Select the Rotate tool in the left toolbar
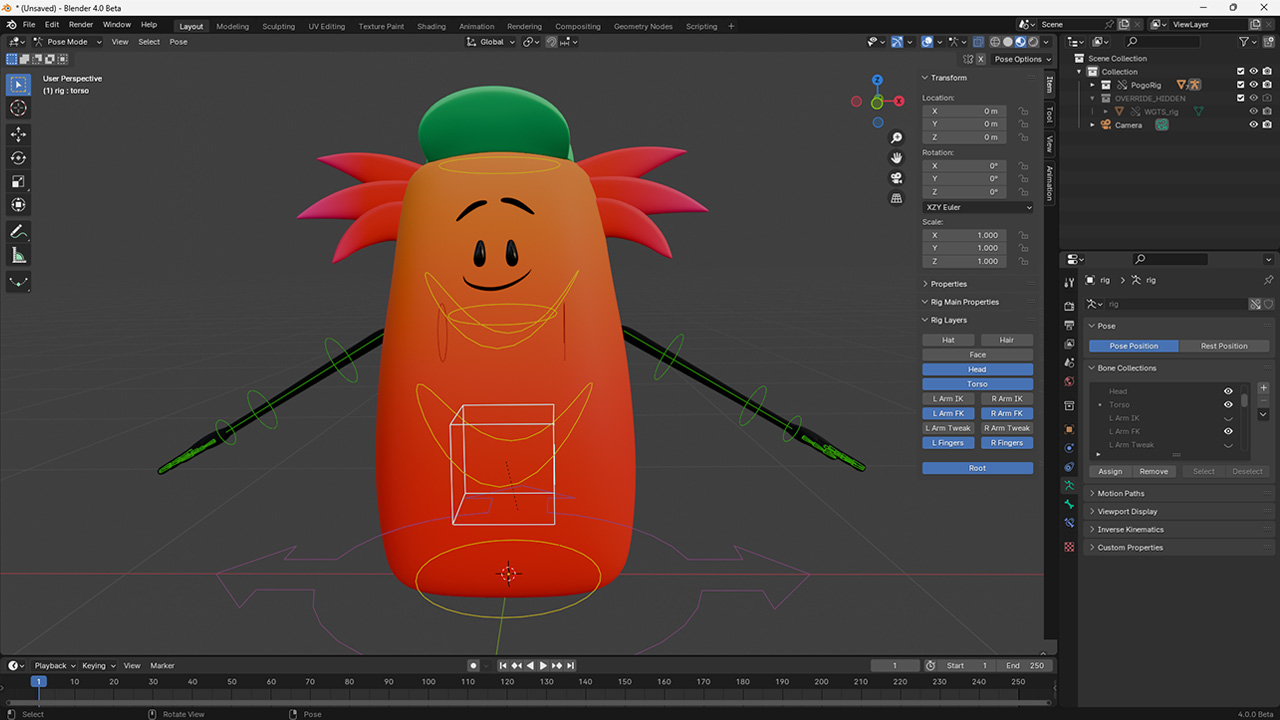 [x=18, y=157]
